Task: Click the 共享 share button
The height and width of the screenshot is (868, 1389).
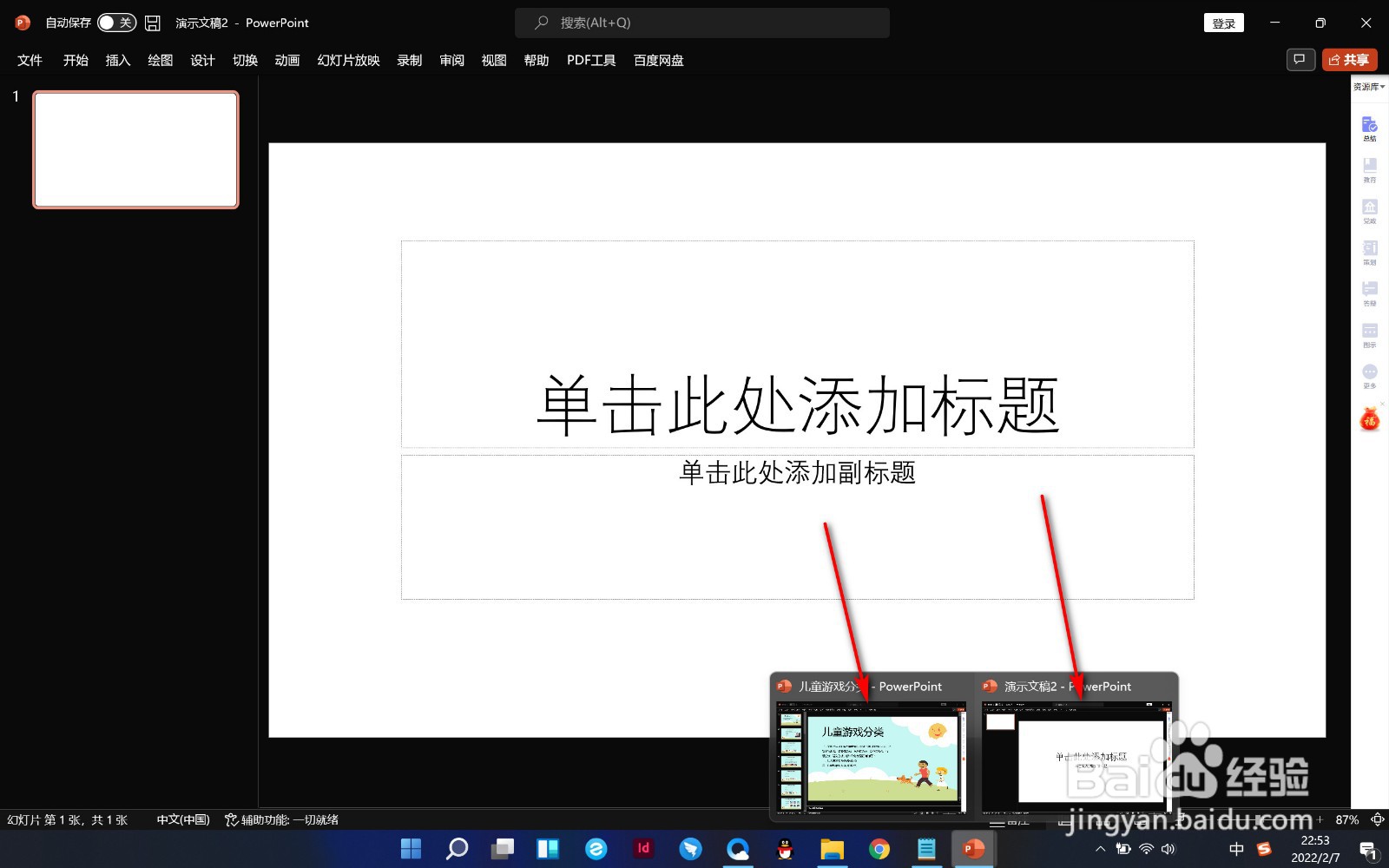Action: [1349, 59]
